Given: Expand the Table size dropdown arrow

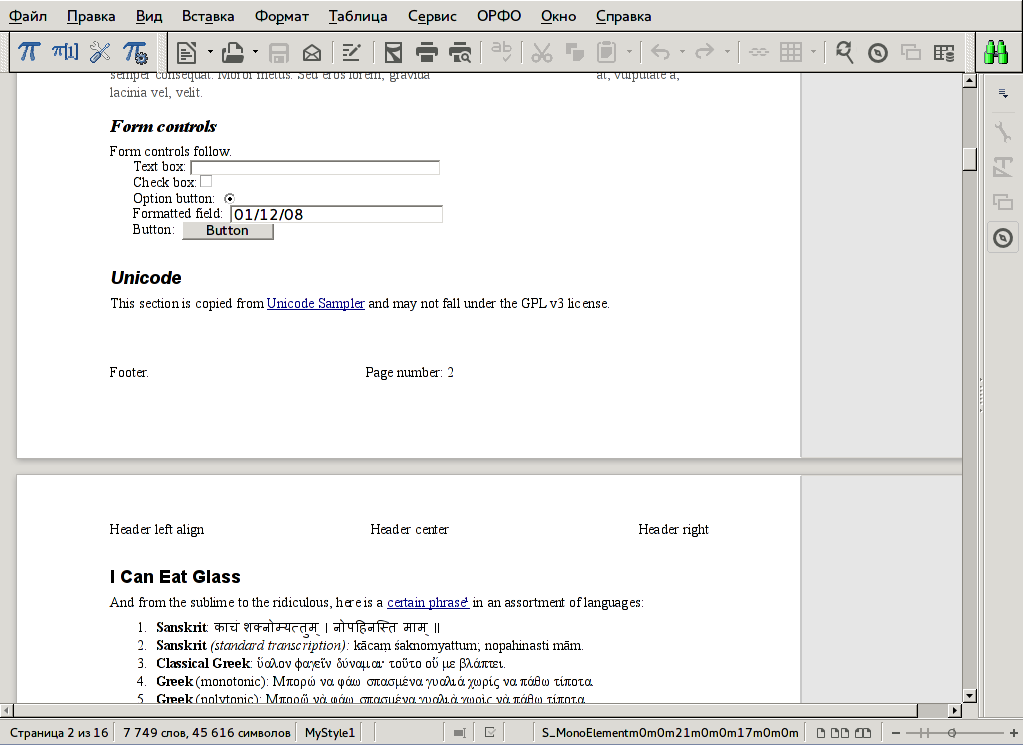Looking at the screenshot, I should [x=813, y=52].
